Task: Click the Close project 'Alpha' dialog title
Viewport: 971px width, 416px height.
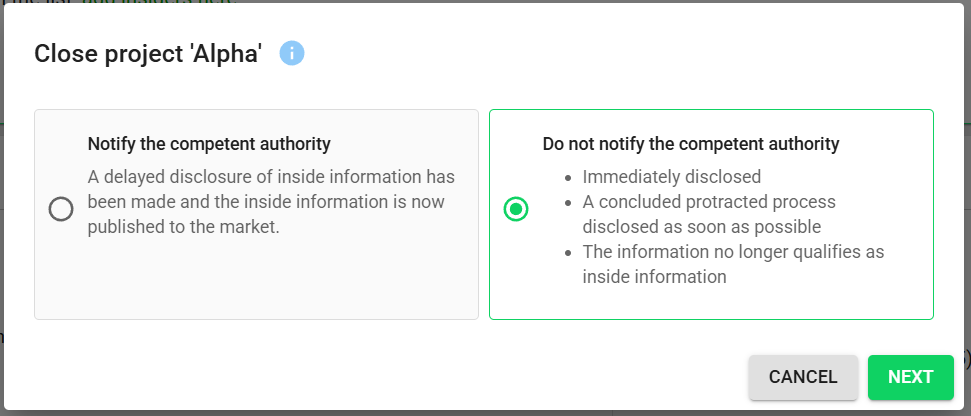Action: (x=148, y=54)
